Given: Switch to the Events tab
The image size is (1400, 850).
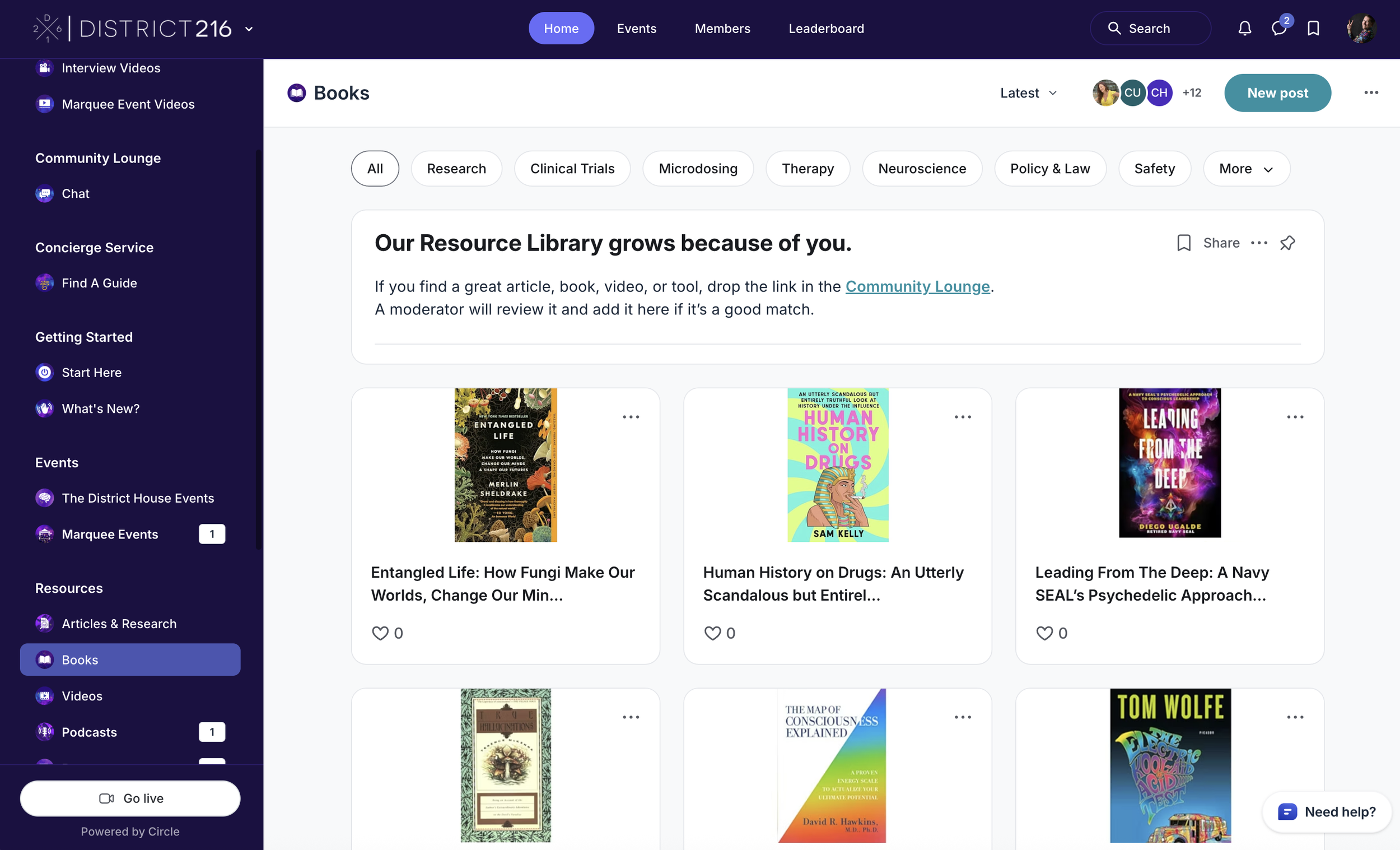Looking at the screenshot, I should (636, 29).
